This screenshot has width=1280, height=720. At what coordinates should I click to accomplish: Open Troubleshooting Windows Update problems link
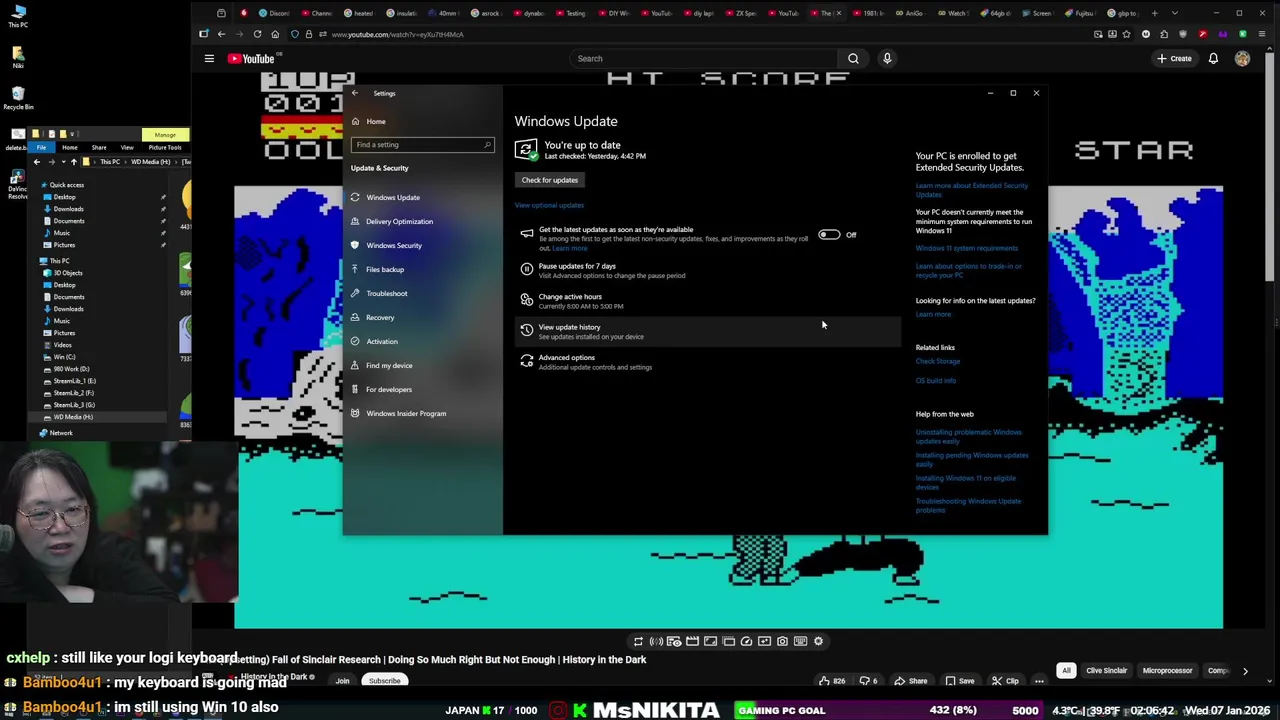[968, 505]
